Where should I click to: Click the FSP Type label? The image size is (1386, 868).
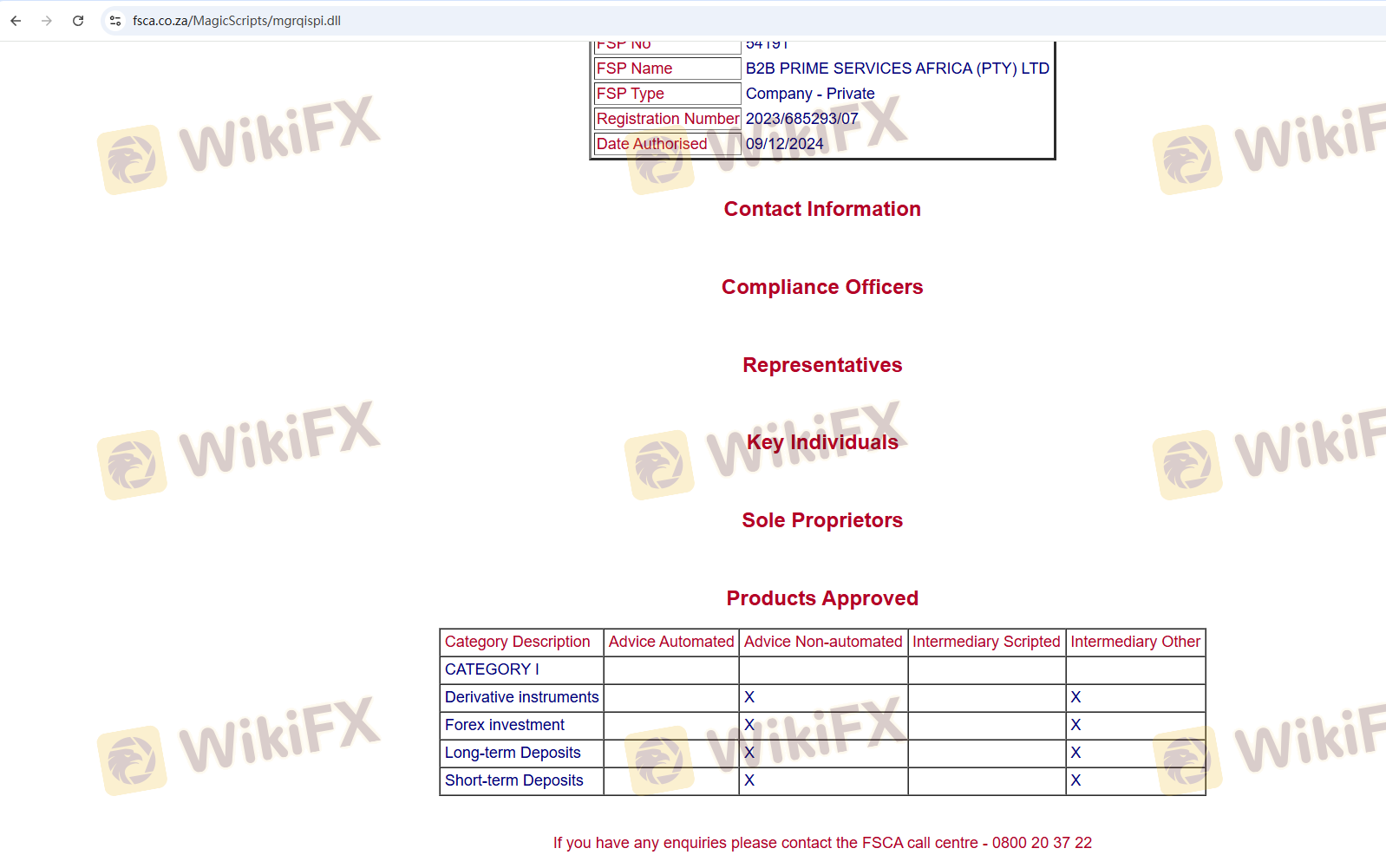coord(631,94)
